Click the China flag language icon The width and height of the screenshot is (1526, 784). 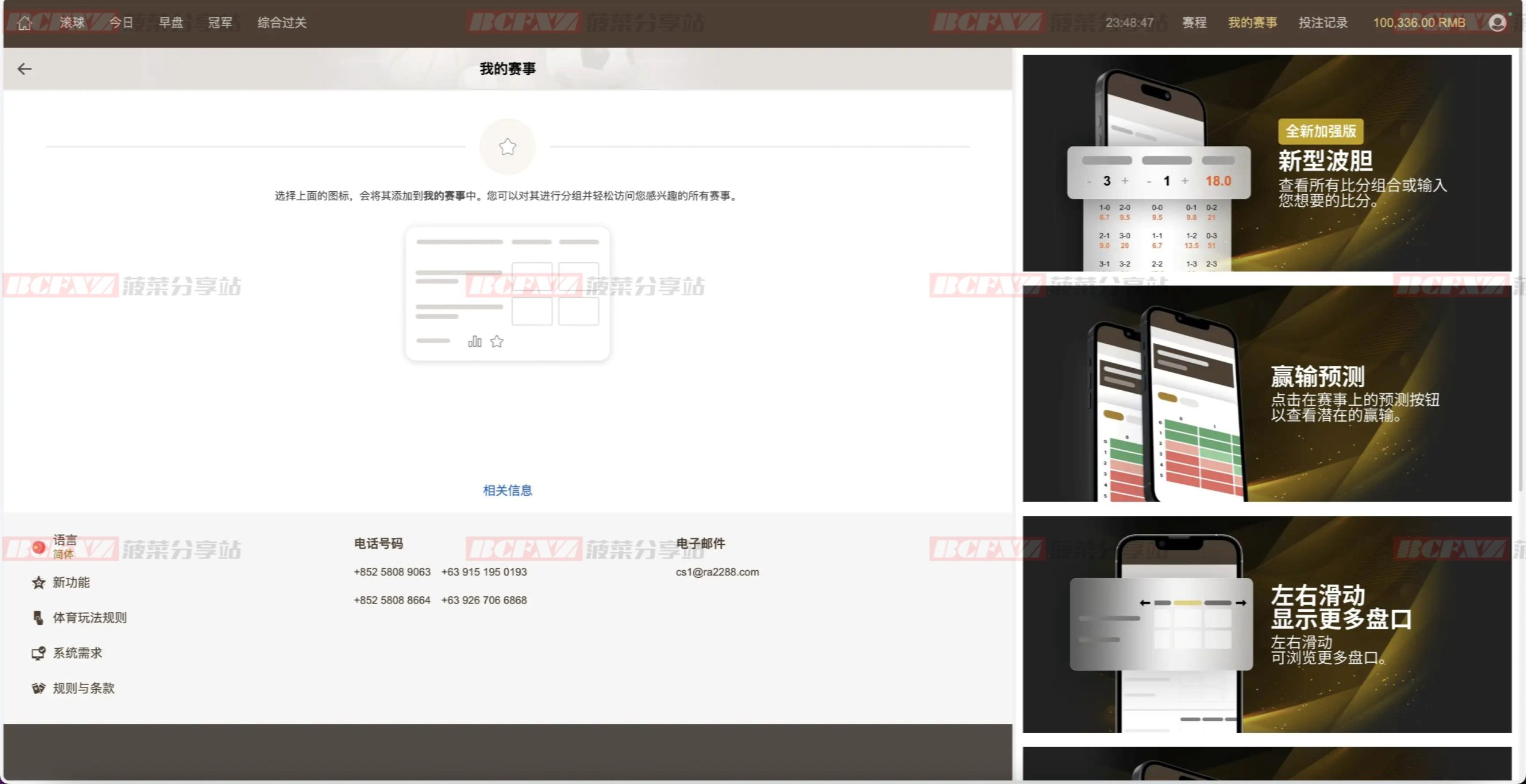click(x=39, y=547)
